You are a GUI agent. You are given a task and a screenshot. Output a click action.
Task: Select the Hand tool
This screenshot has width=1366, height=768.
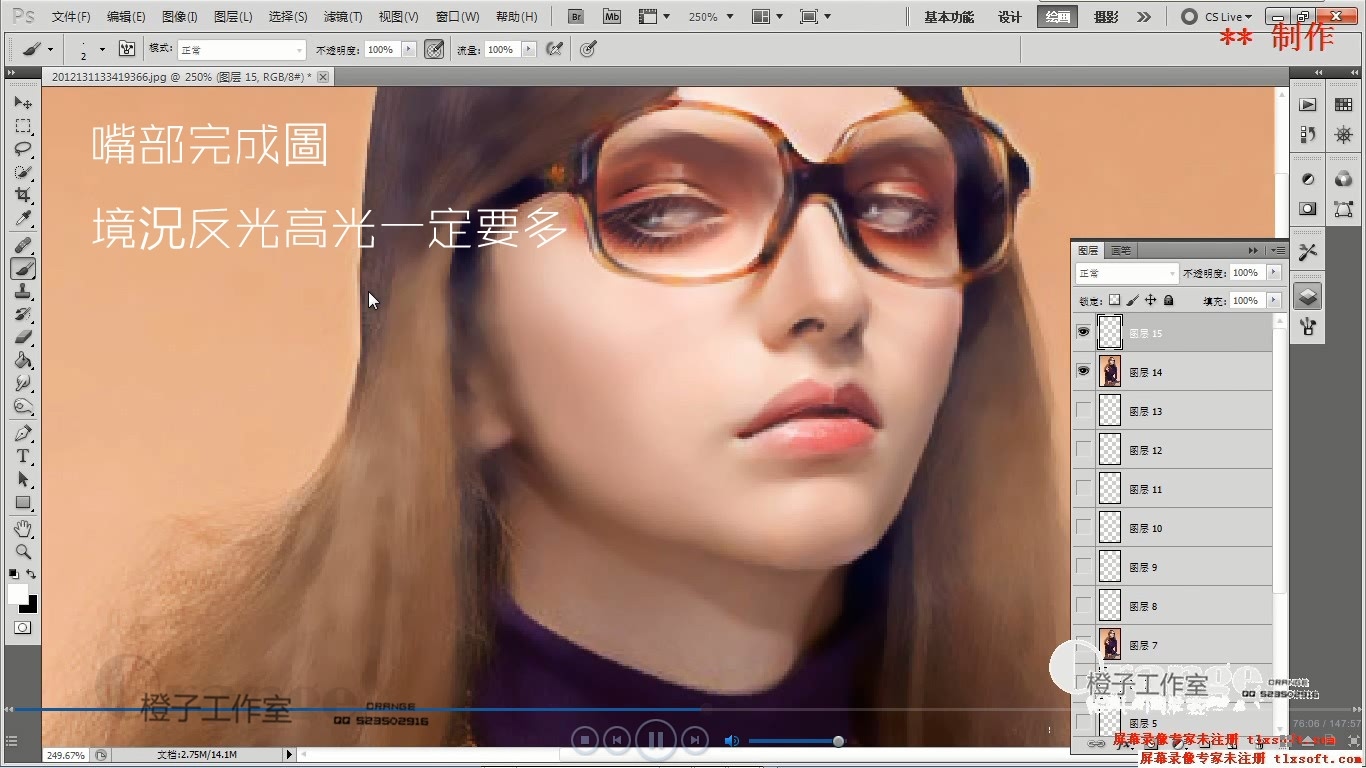point(23,528)
